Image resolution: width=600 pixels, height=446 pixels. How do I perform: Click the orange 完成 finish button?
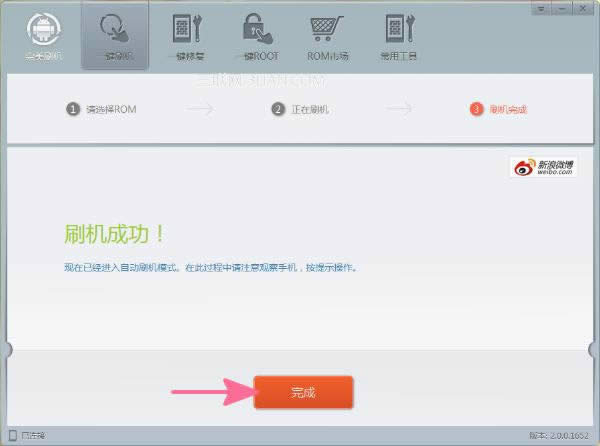[303, 393]
